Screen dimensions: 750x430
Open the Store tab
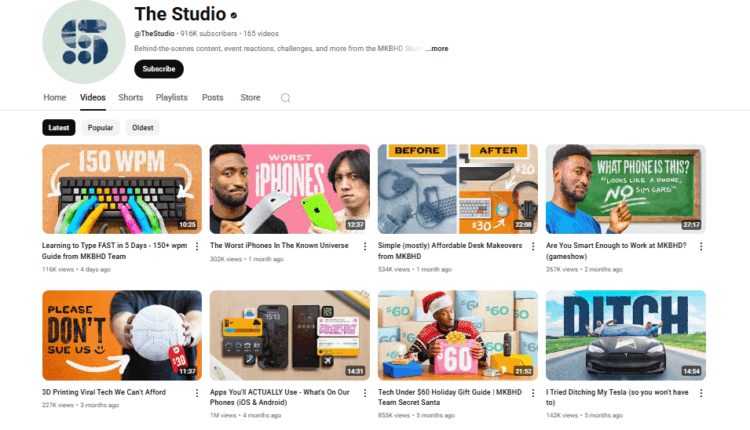(x=250, y=98)
